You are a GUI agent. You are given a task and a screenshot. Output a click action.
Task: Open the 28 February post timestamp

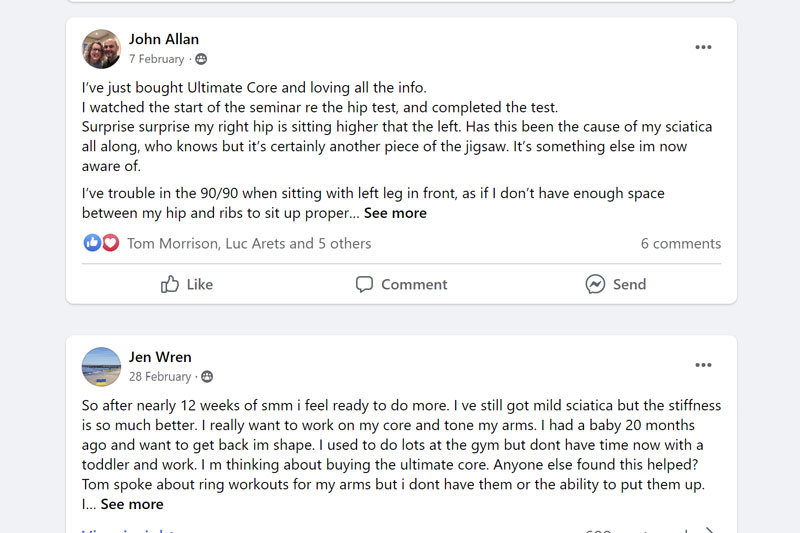coord(160,377)
